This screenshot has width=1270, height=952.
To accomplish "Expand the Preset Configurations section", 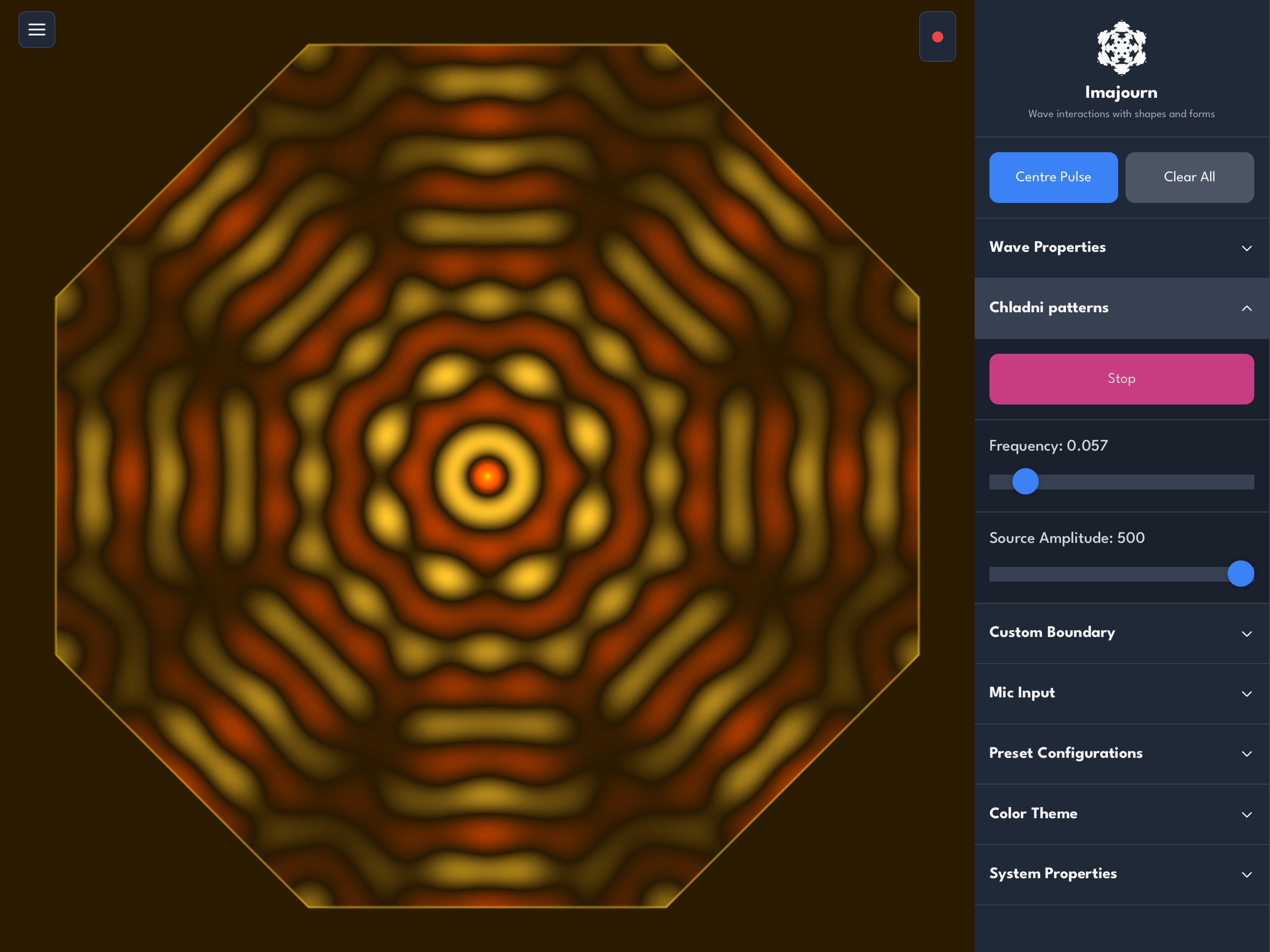I will click(x=1066, y=753).
